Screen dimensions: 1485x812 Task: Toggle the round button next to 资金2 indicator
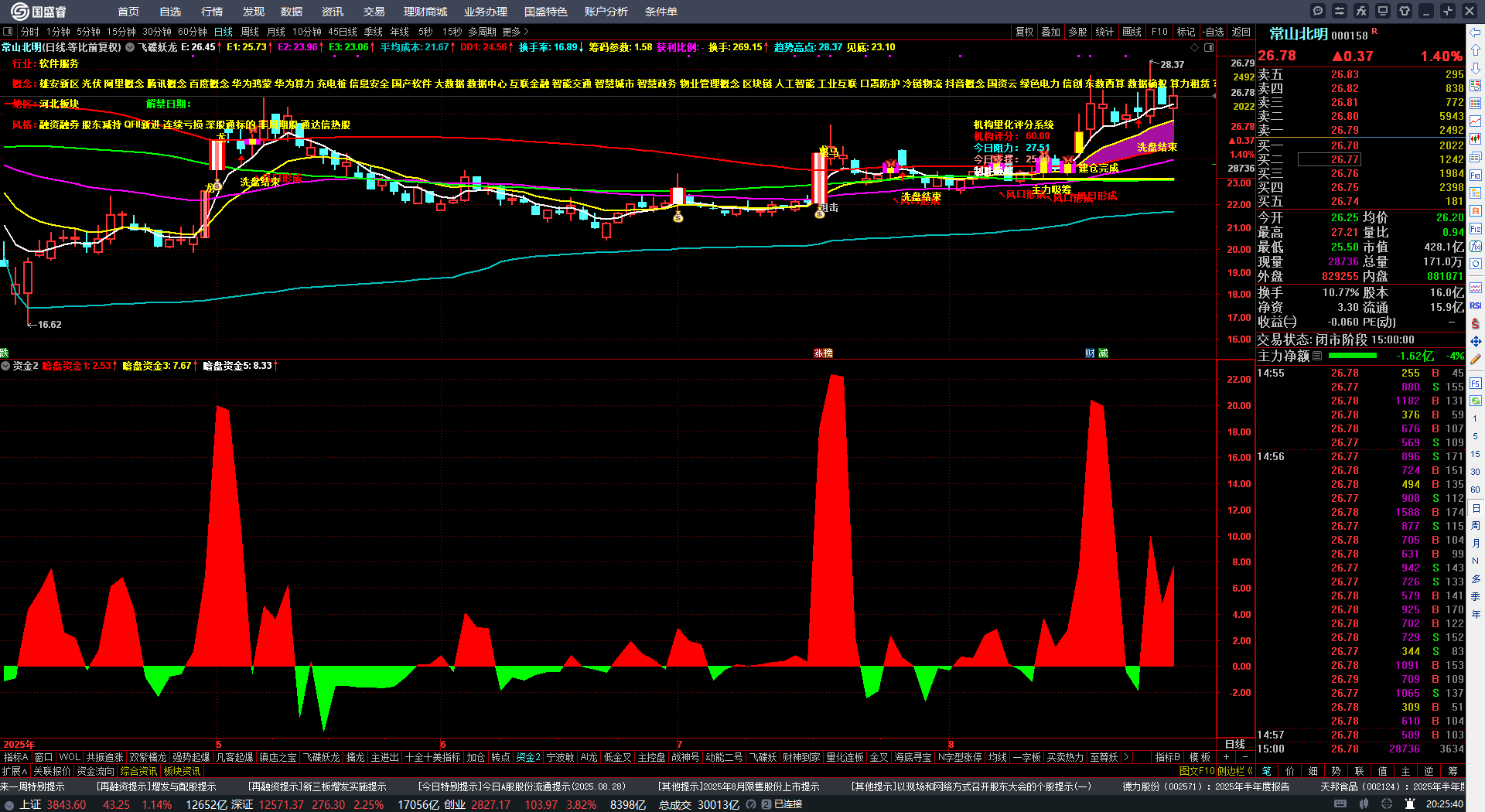click(5, 366)
